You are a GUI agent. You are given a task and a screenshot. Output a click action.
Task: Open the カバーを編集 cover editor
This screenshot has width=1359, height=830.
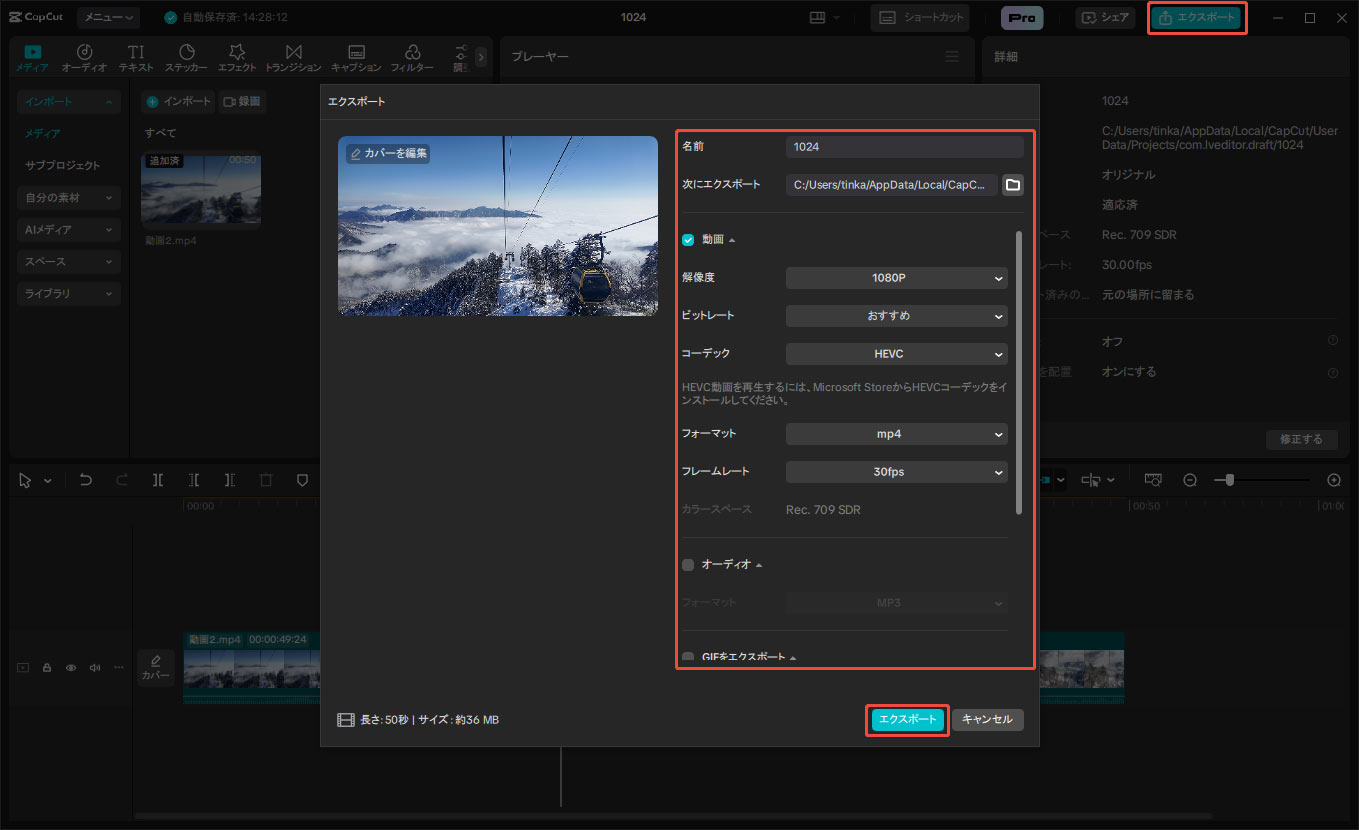coord(388,153)
